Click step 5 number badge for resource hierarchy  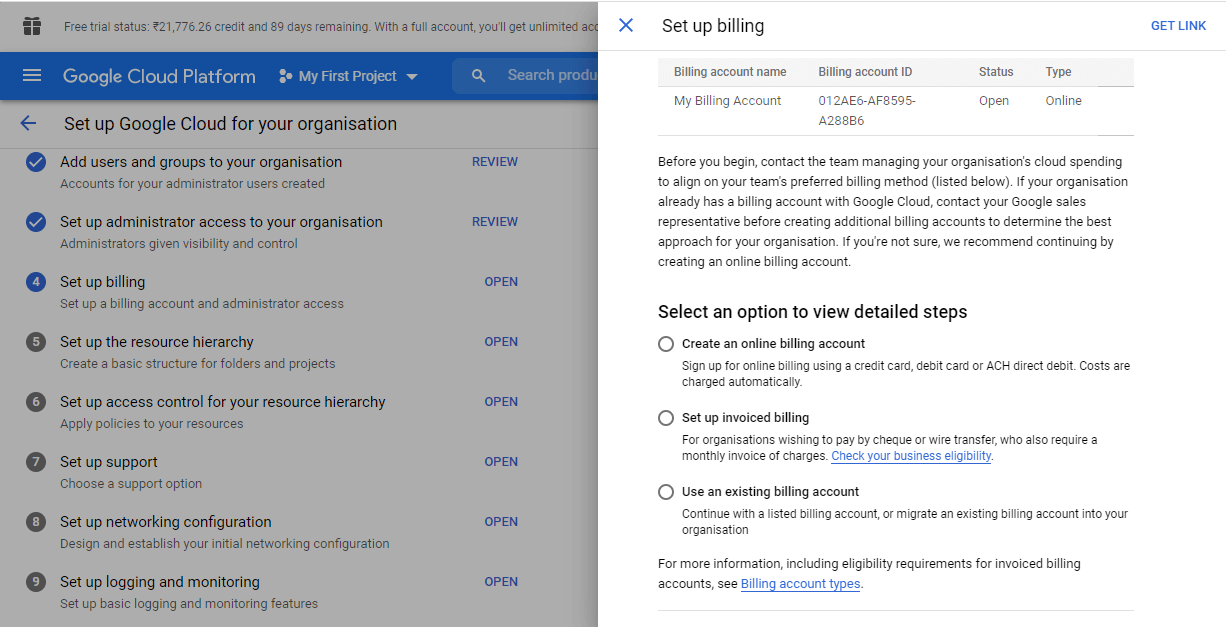click(36, 342)
